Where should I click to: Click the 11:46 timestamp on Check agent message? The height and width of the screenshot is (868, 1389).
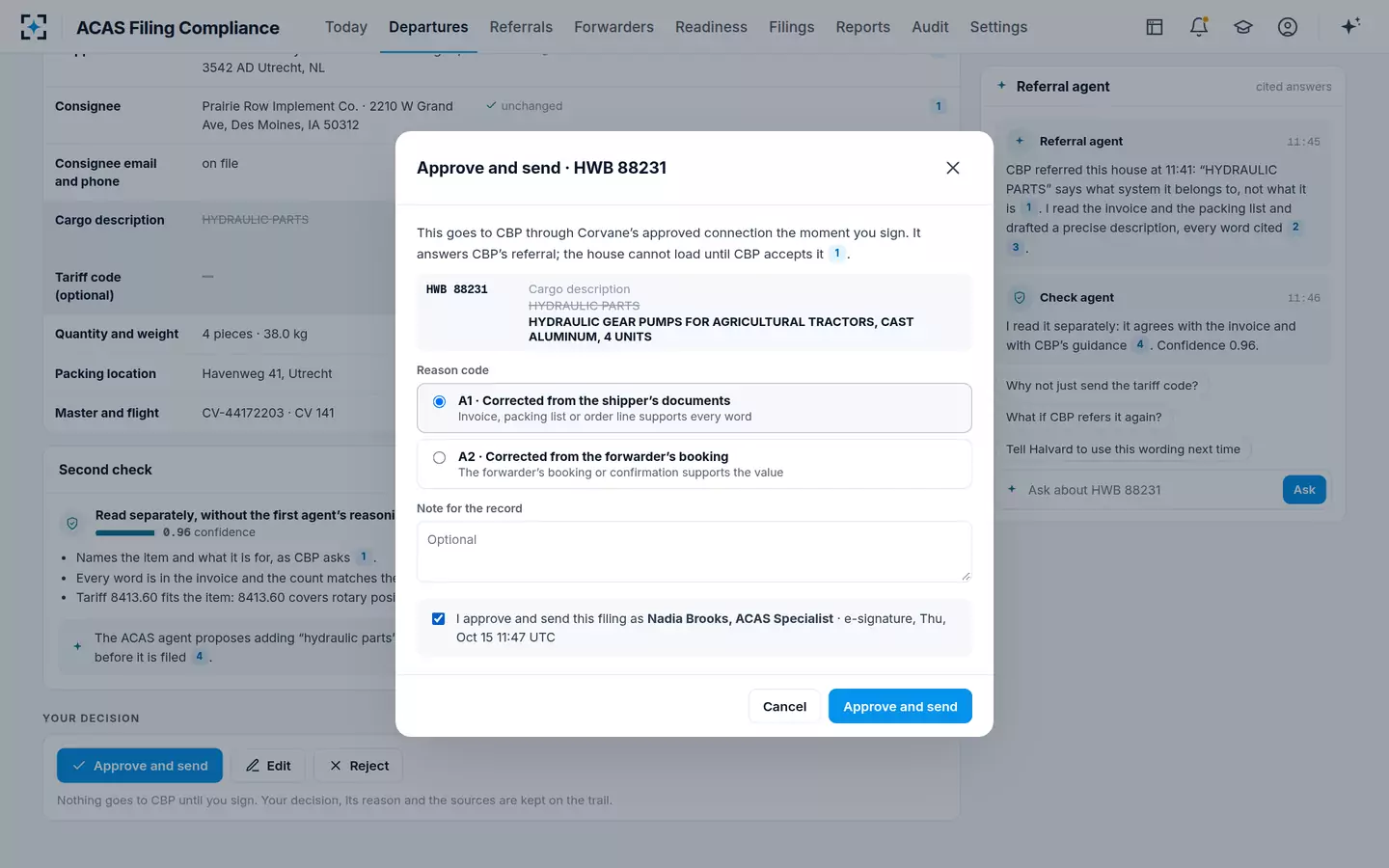click(1303, 298)
